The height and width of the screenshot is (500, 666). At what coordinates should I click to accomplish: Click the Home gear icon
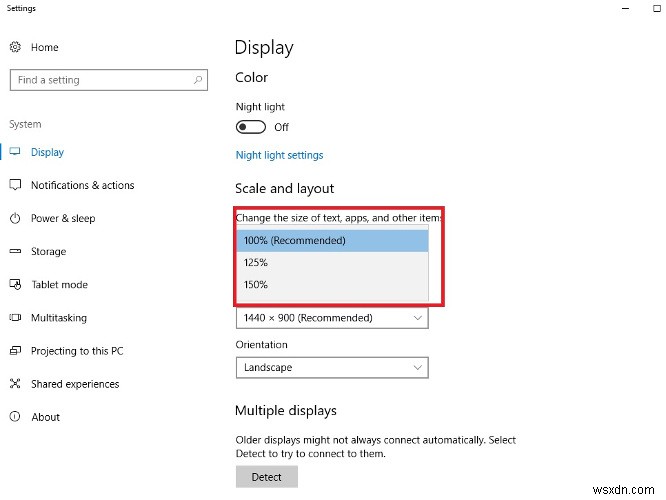point(15,47)
